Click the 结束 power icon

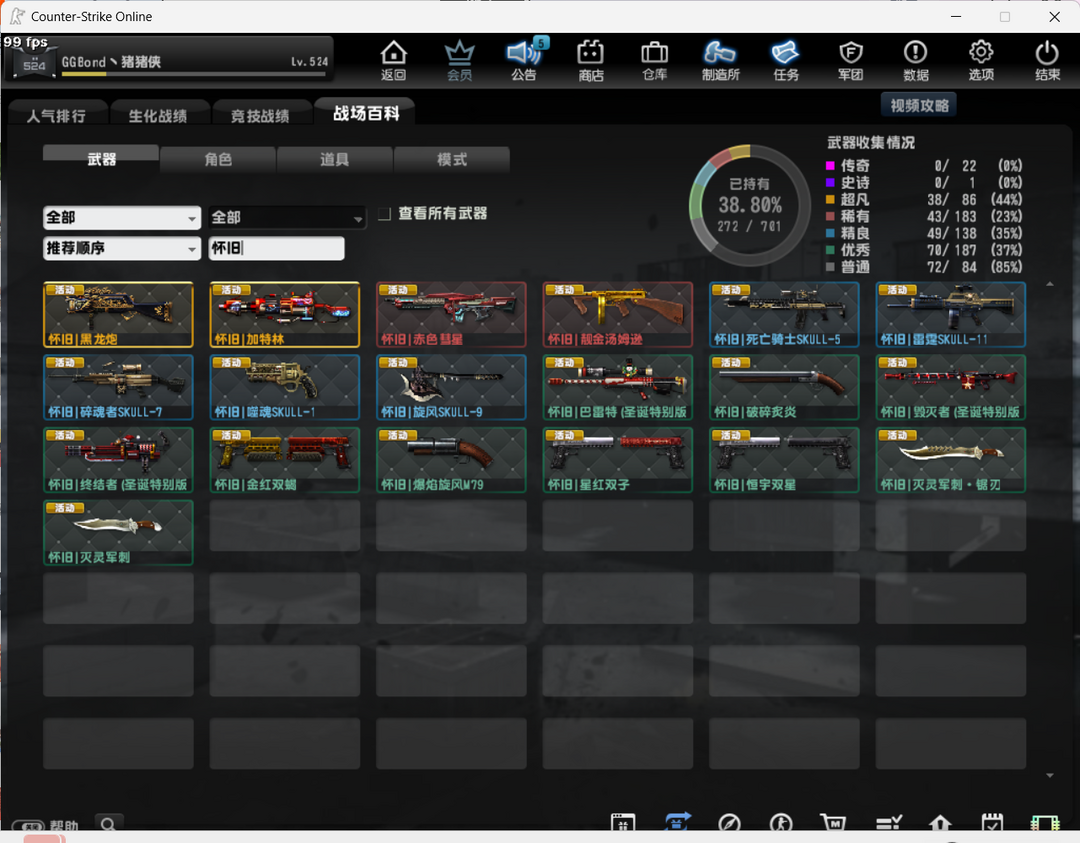click(x=1047, y=61)
